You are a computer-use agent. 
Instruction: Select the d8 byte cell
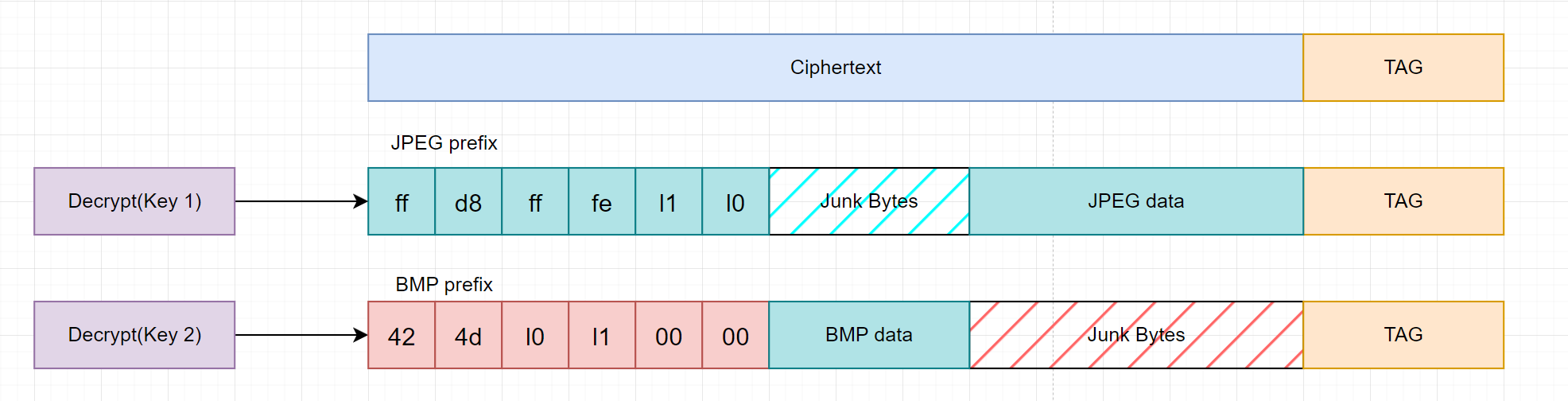468,202
